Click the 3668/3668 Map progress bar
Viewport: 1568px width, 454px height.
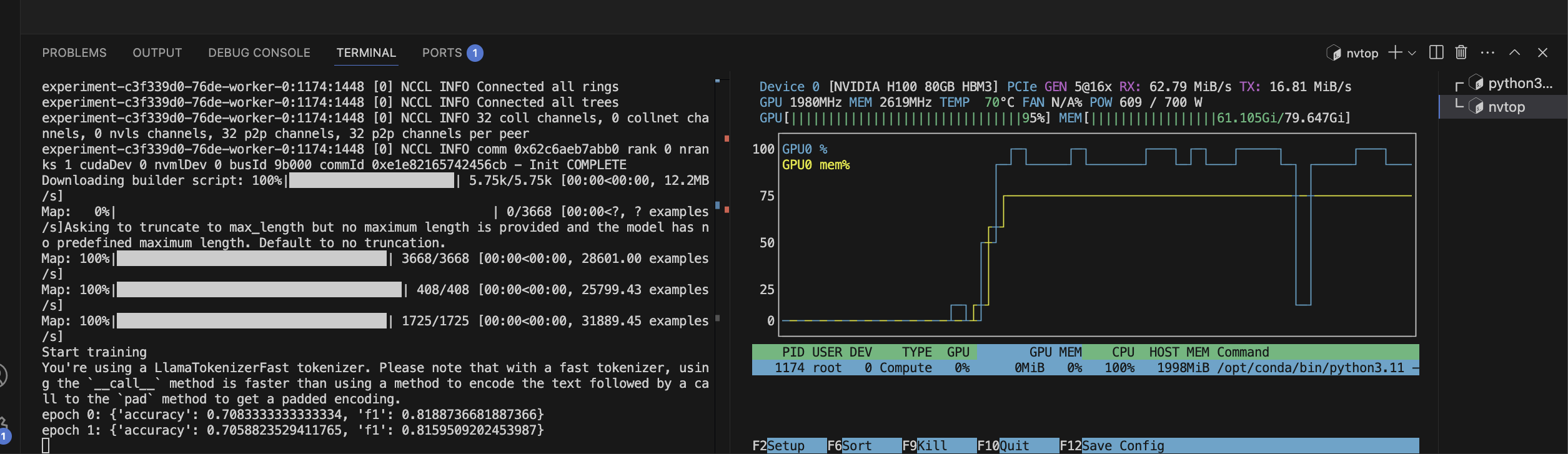coord(252,259)
